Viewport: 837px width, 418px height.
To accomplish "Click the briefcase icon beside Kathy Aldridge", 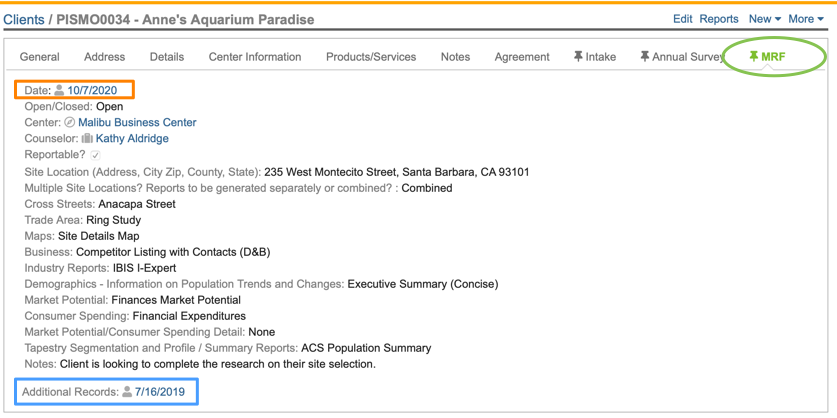I will click(x=87, y=139).
